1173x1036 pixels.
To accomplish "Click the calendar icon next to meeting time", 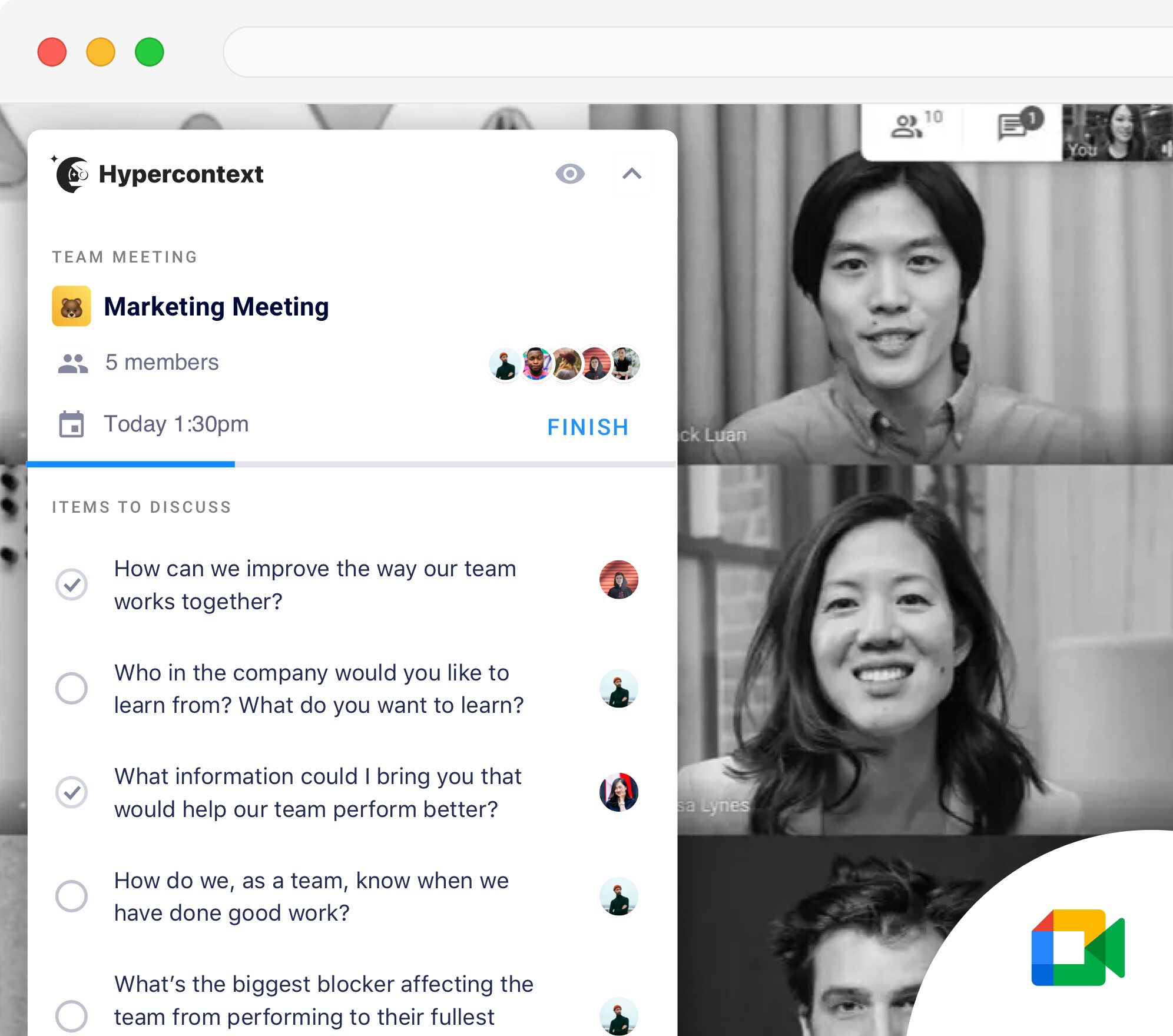I will [x=71, y=424].
